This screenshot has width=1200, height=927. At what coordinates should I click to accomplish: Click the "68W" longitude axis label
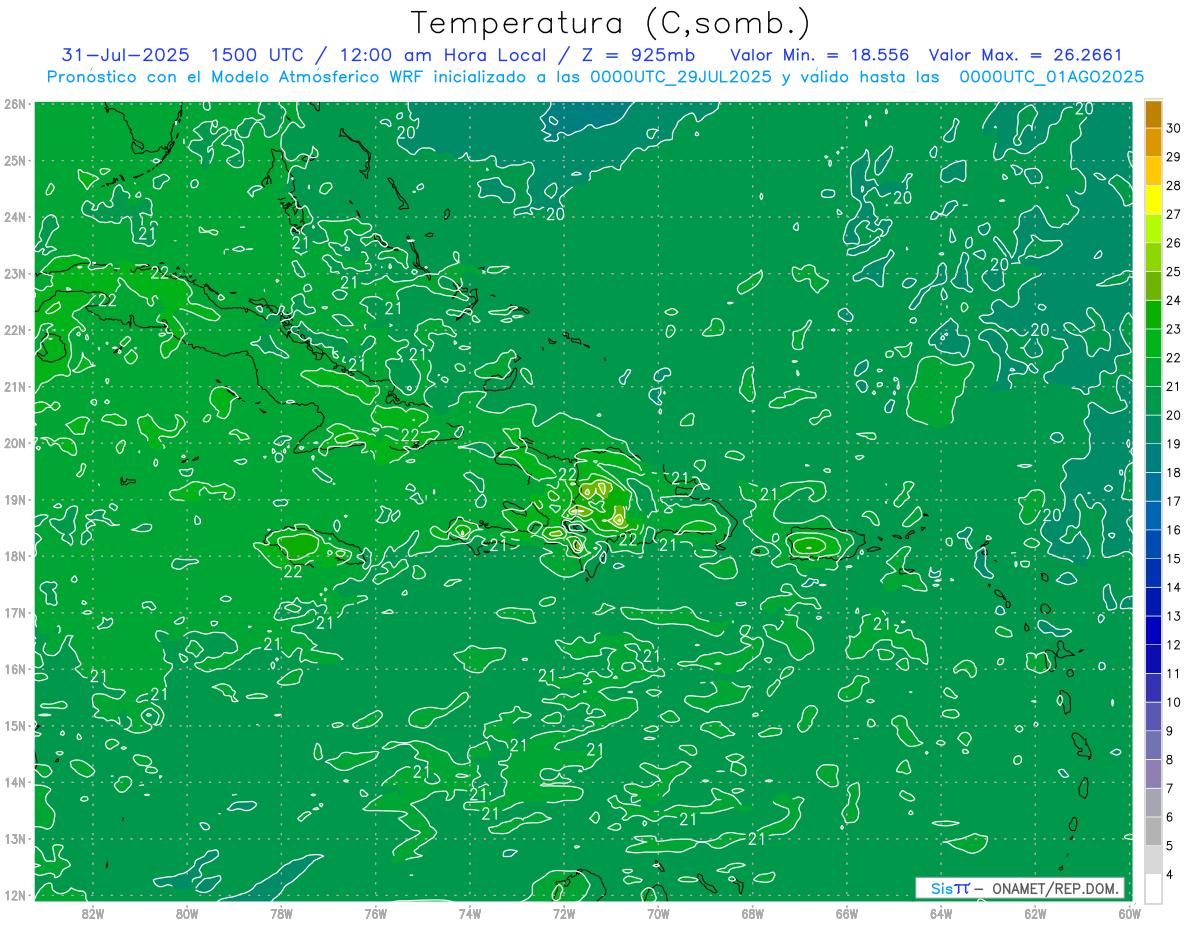(753, 913)
